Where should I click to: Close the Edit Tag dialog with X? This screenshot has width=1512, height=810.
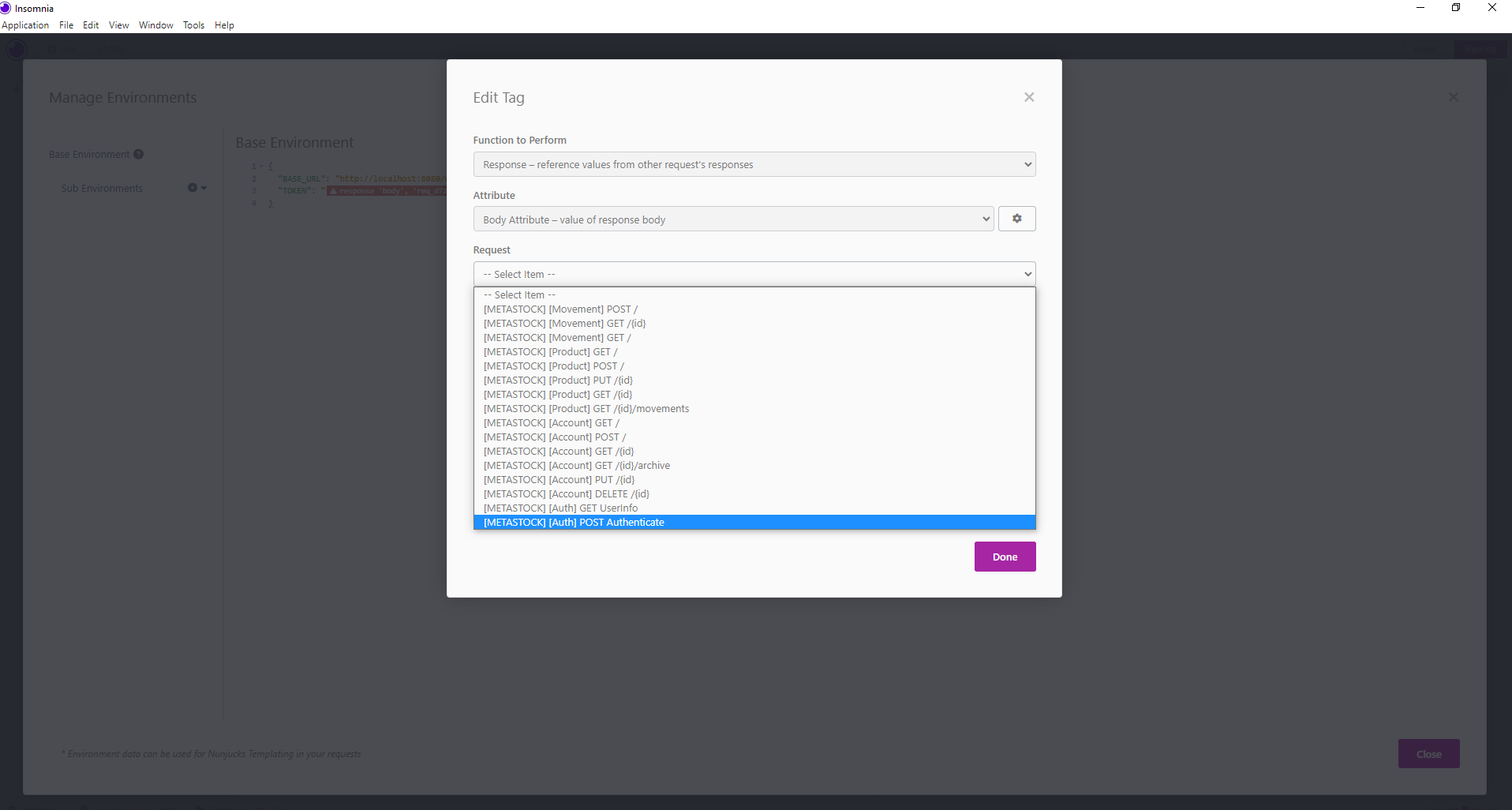click(x=1029, y=97)
